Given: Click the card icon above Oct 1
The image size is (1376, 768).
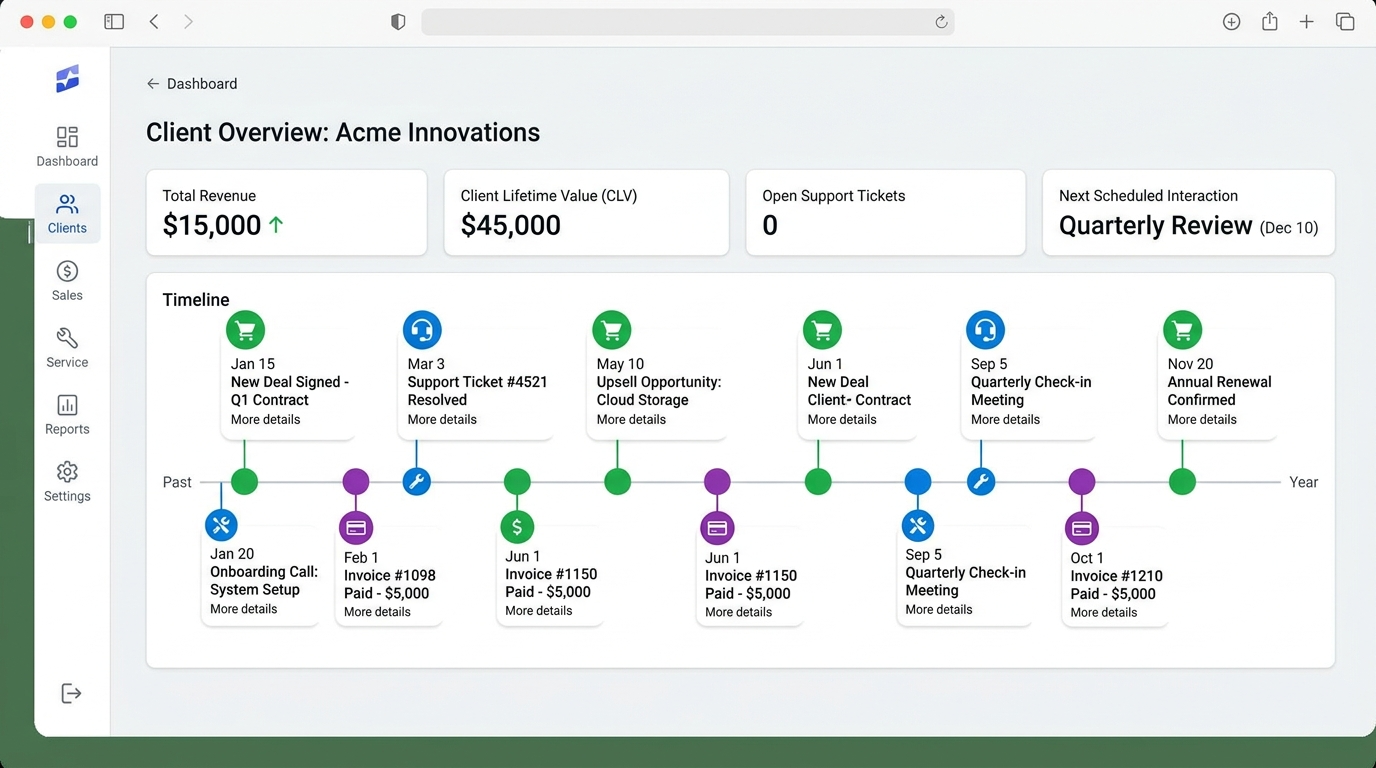Looking at the screenshot, I should [1081, 528].
